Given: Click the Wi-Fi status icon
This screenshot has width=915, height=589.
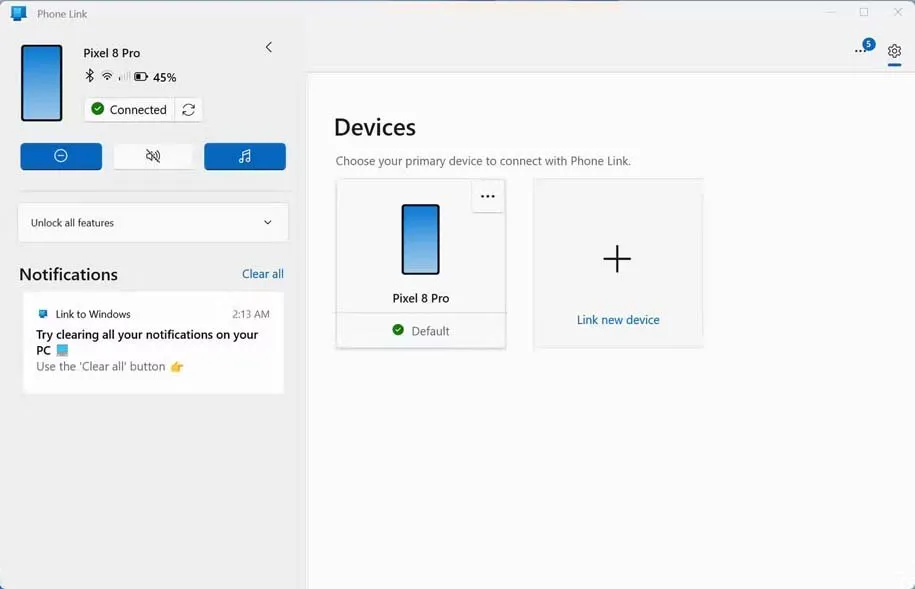Looking at the screenshot, I should (x=107, y=77).
